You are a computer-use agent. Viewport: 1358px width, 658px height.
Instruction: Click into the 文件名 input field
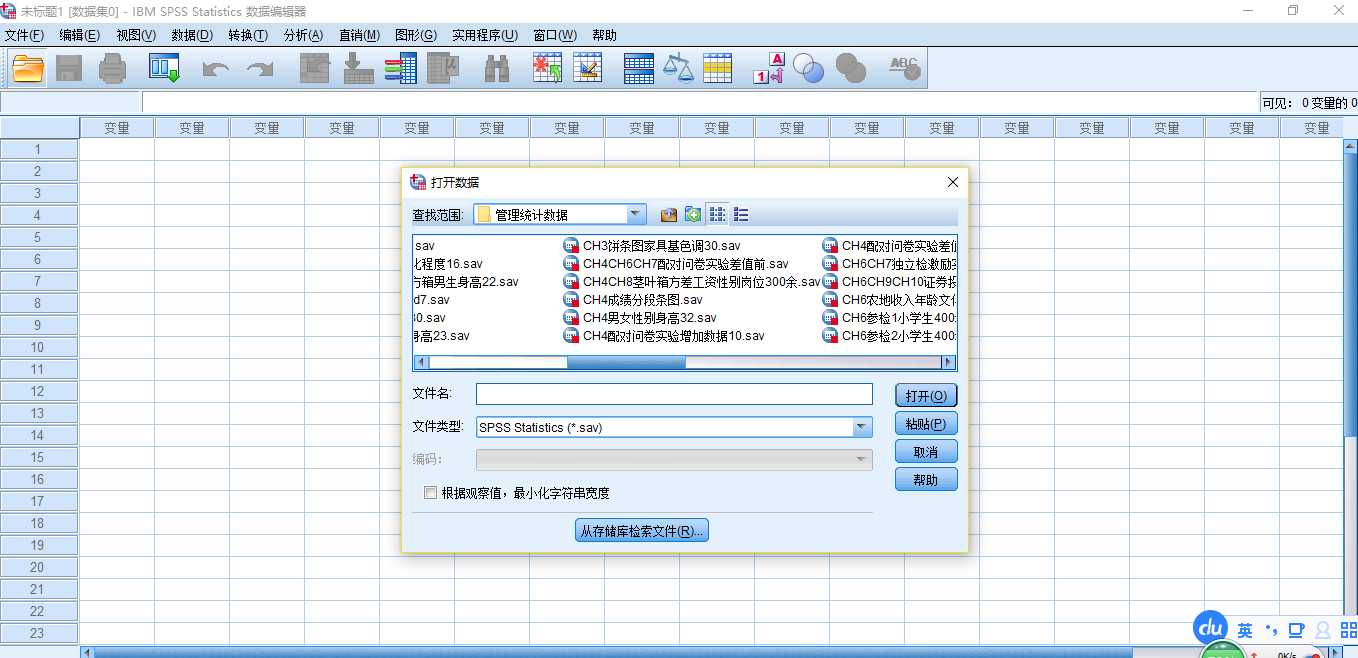674,394
